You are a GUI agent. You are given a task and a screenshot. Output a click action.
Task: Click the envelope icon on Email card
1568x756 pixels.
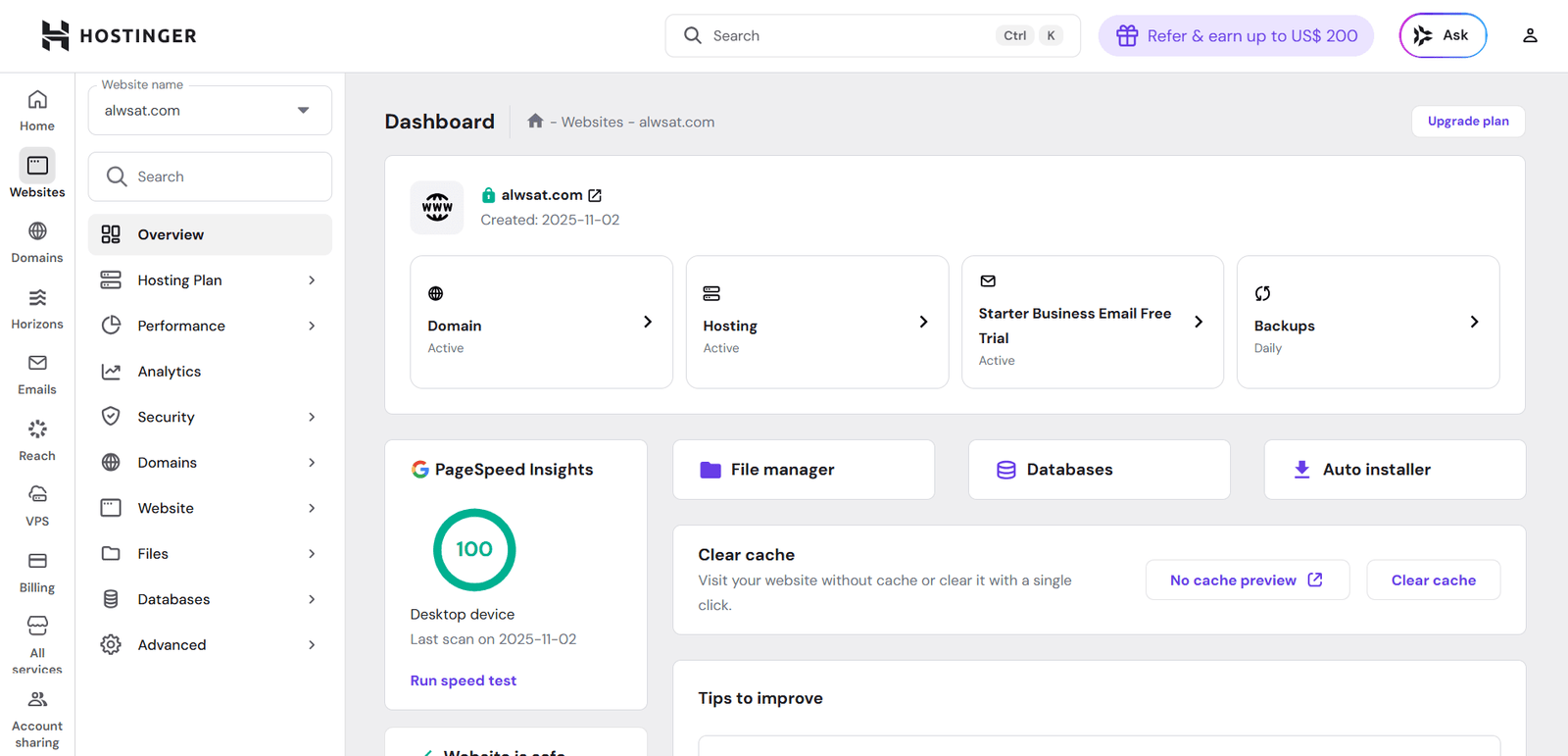(x=988, y=280)
